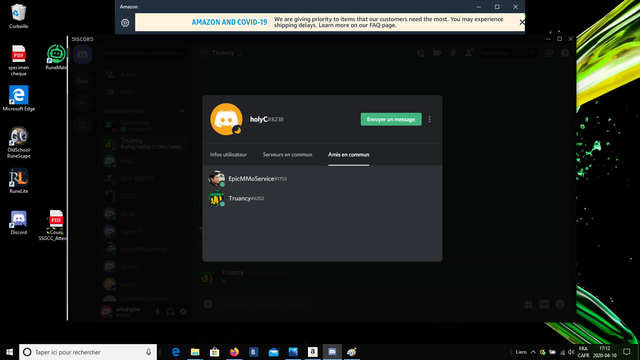Click the Discord Home button in server bar

pos(82,54)
